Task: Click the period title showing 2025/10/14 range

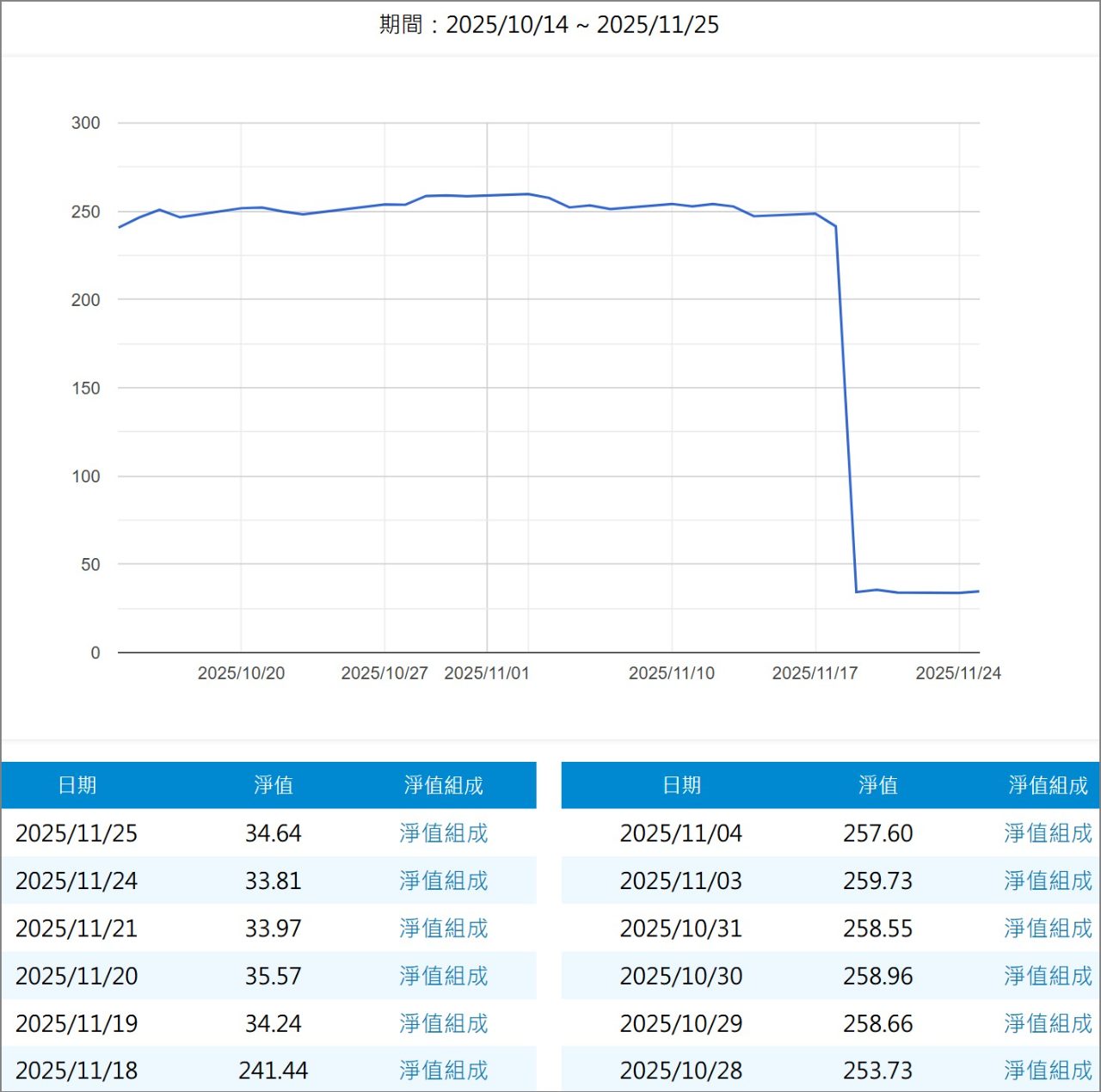Action: 549,26
